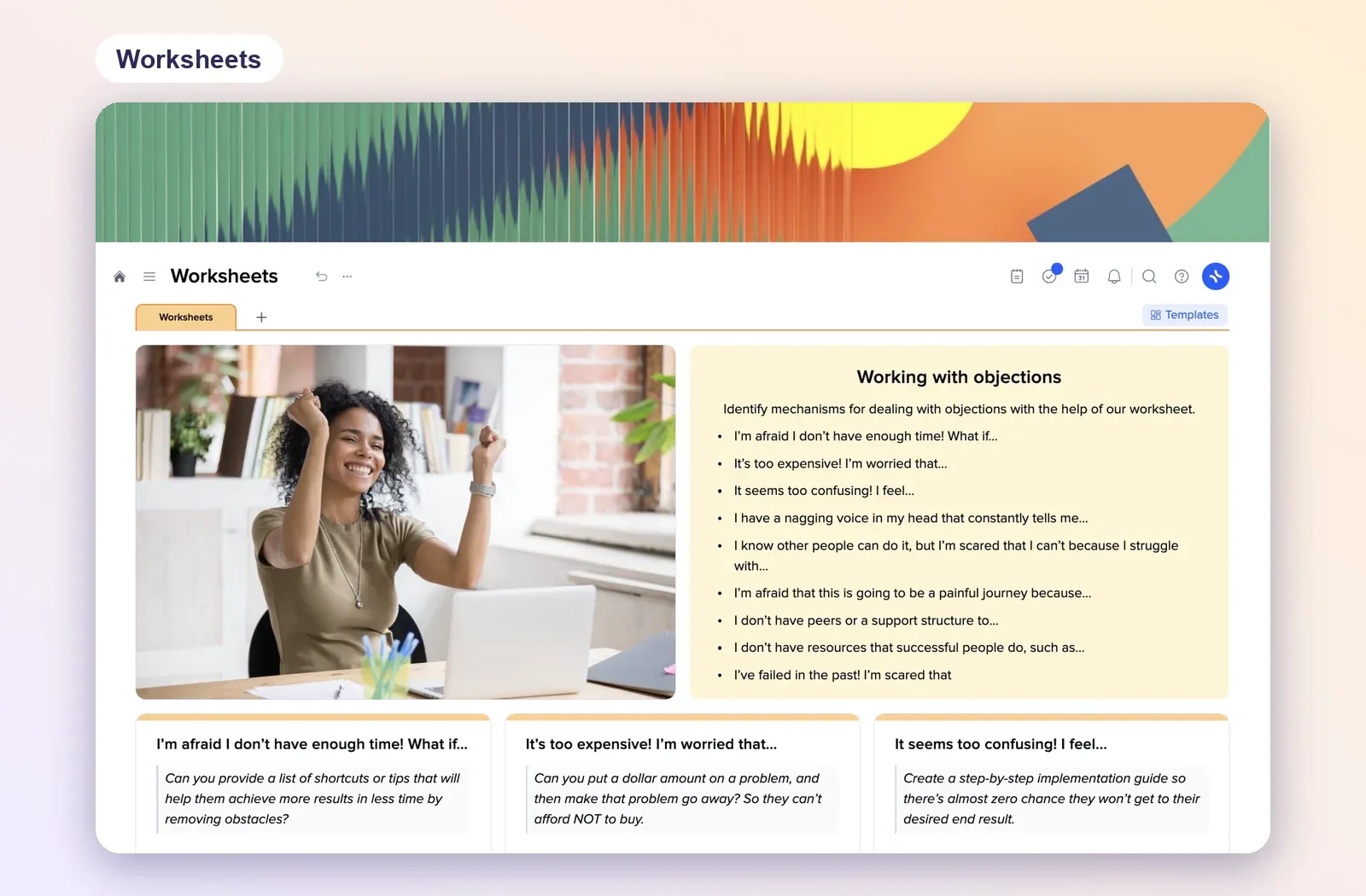This screenshot has width=1366, height=896.
Task: Click the search magnifier icon
Action: [x=1149, y=276]
